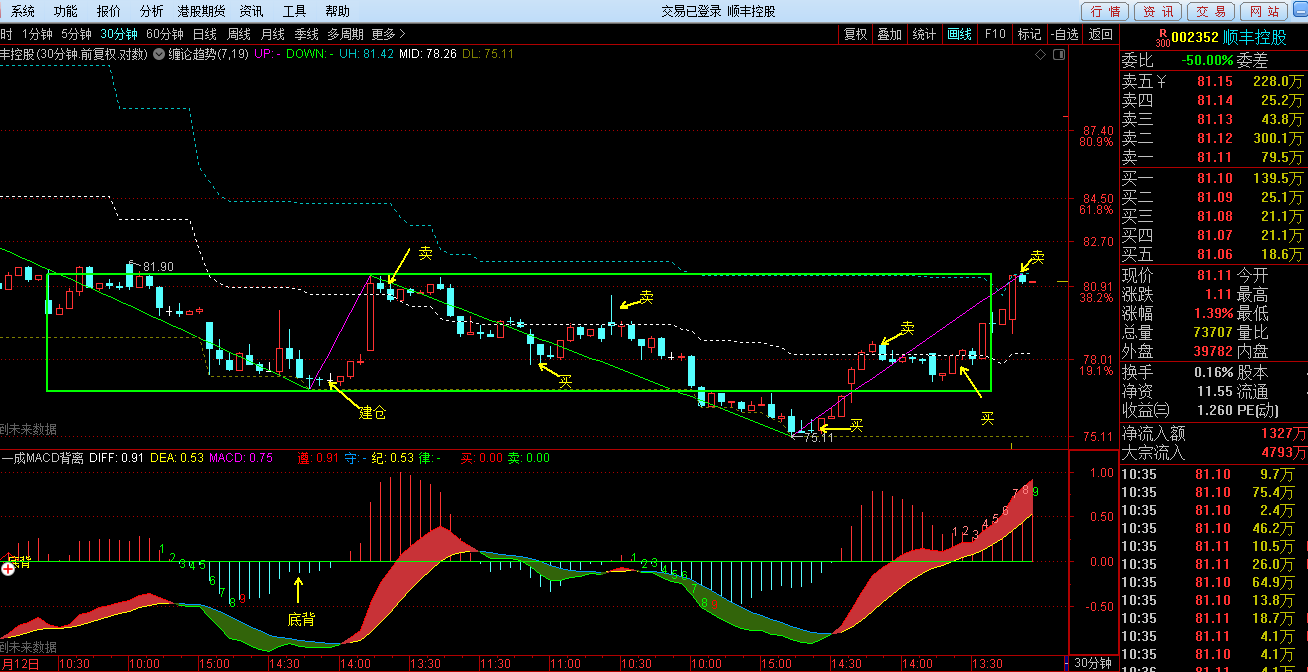Click the diamond icon above the chart
Screen dimensions: 1308x672
[x=1039, y=54]
